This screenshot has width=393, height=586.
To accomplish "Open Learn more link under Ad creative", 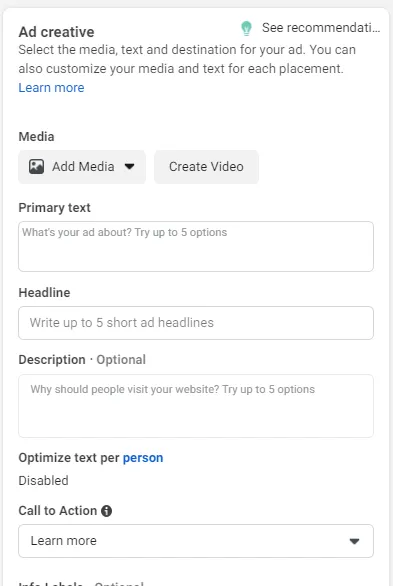I will (52, 88).
